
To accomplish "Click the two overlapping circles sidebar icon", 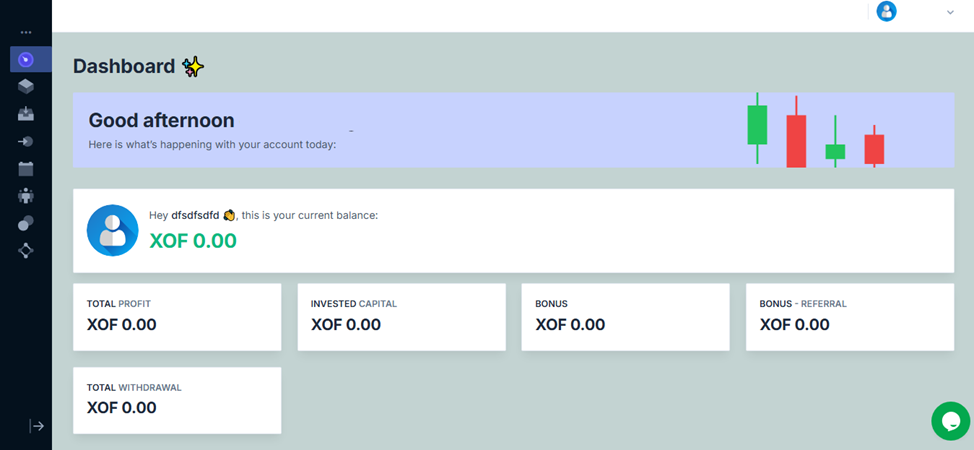I will pyautogui.click(x=26, y=223).
